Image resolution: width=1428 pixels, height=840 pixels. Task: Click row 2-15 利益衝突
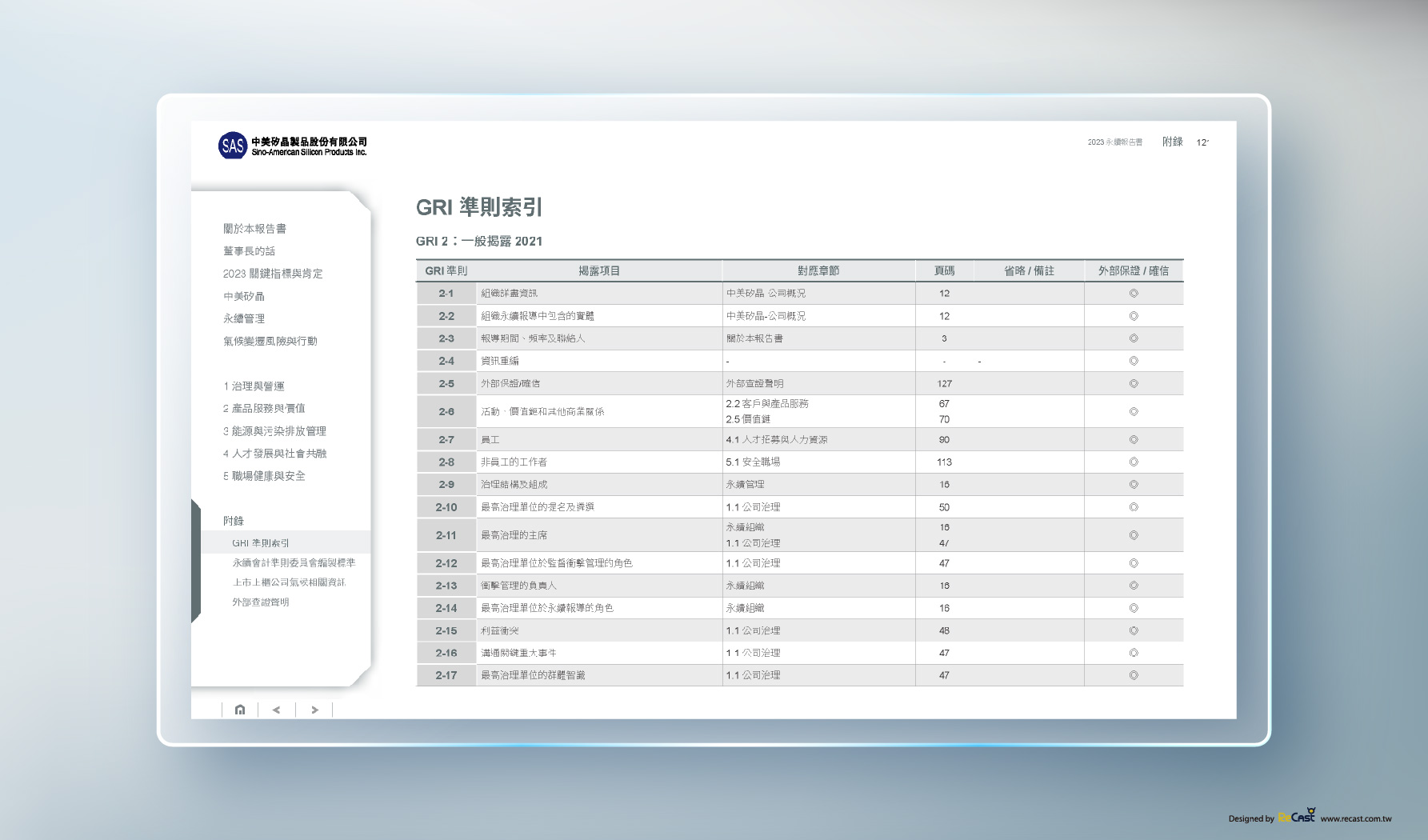799,630
